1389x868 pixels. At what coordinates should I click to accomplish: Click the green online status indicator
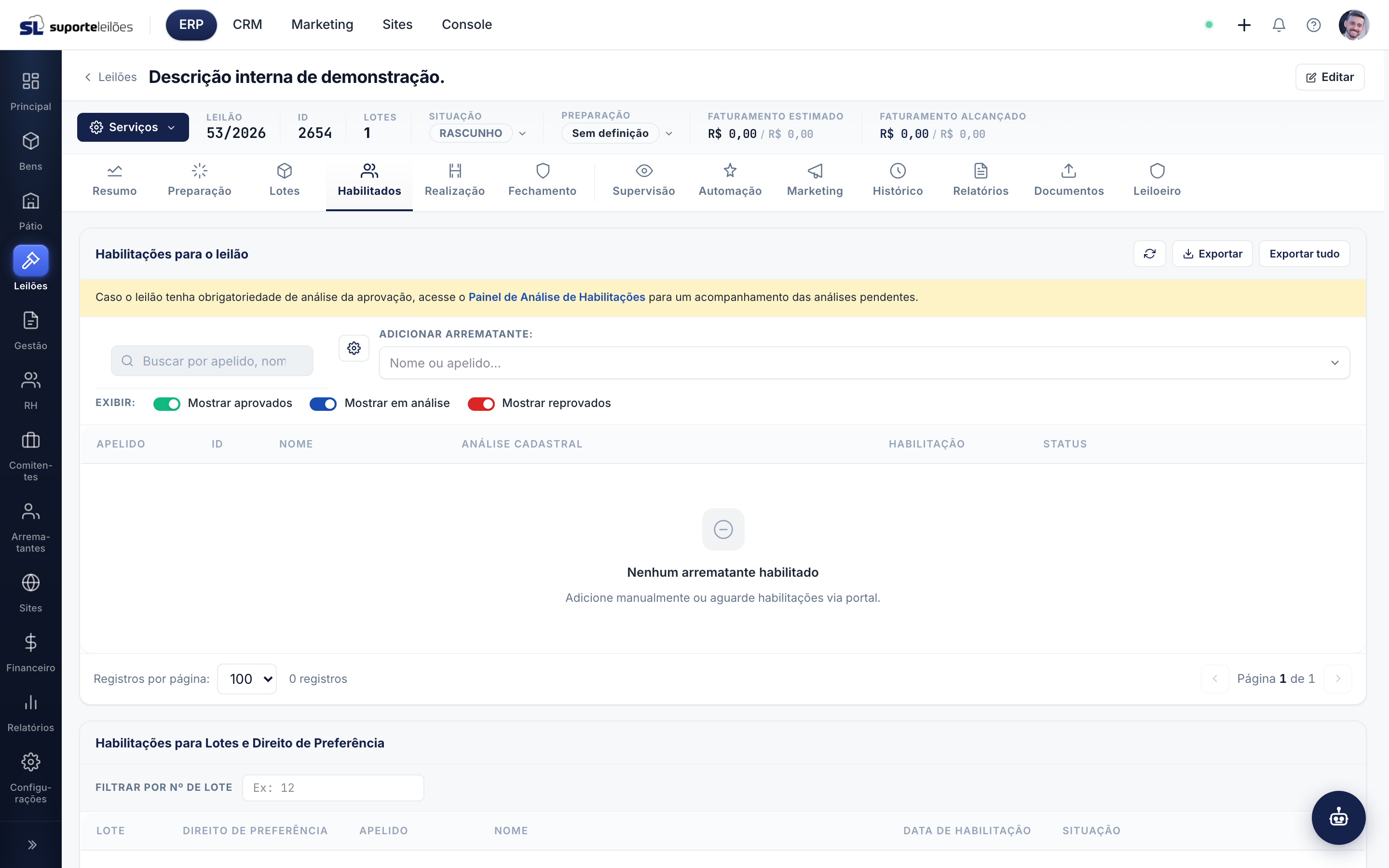click(1209, 25)
